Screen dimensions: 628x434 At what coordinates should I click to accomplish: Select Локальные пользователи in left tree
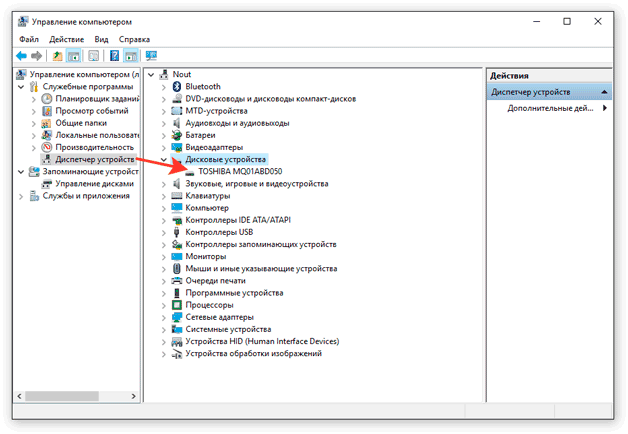tap(97, 135)
